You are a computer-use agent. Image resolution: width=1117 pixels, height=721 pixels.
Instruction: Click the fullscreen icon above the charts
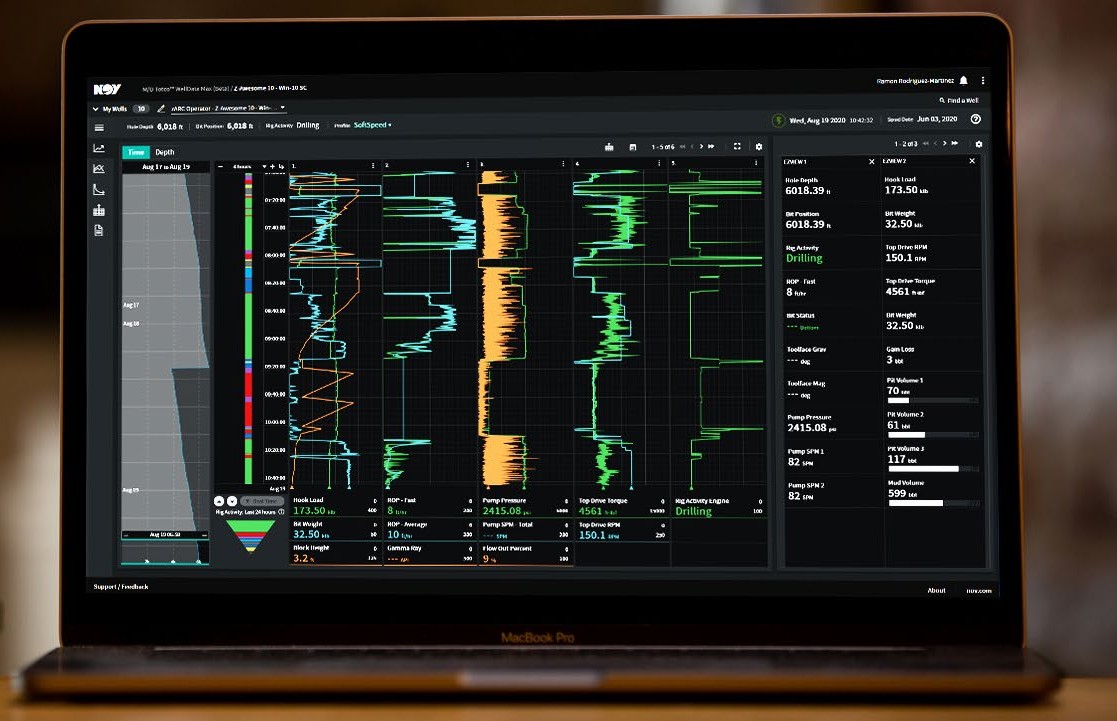coord(737,146)
